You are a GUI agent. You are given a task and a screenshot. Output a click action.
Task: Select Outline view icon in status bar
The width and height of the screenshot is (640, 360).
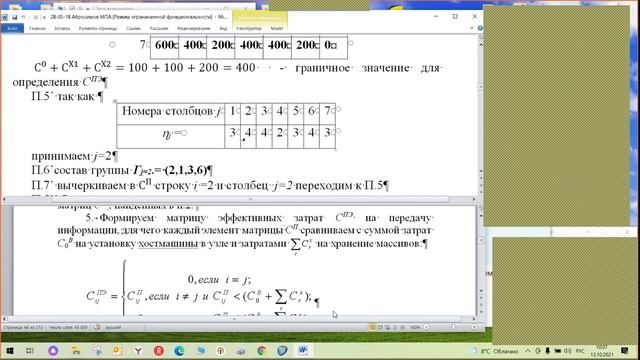tap(395, 327)
